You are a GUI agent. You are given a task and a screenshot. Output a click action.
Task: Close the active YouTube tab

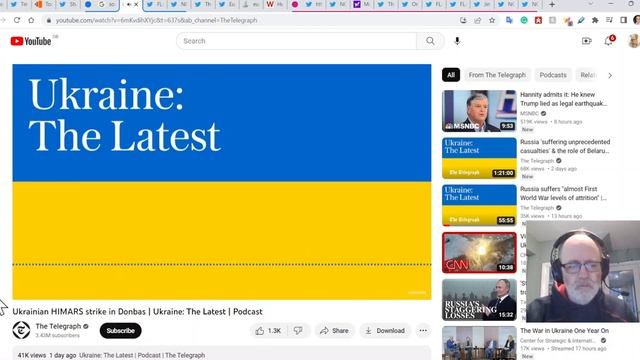(x=136, y=4)
